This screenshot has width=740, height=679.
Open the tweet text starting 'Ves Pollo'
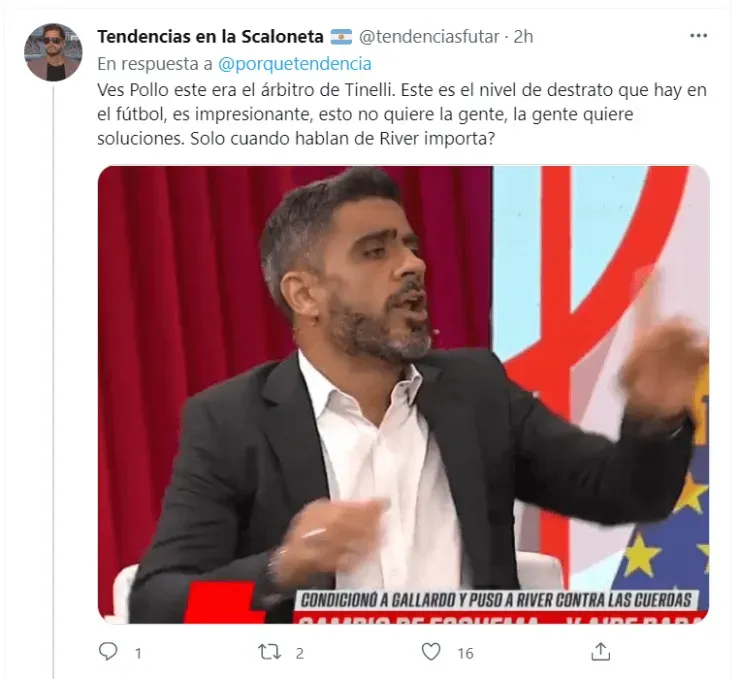(402, 114)
